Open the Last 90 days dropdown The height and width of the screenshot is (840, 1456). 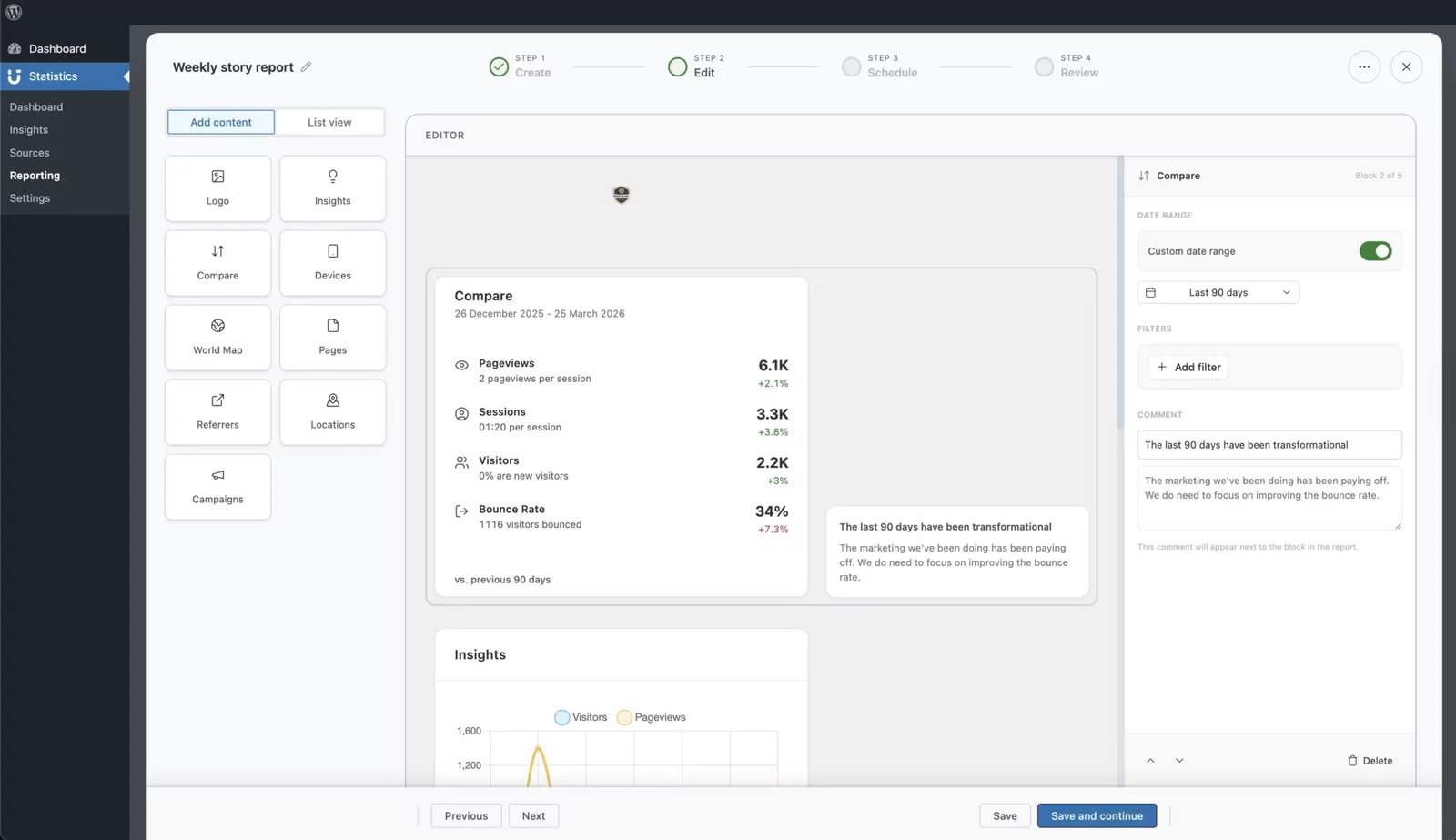pyautogui.click(x=1218, y=292)
